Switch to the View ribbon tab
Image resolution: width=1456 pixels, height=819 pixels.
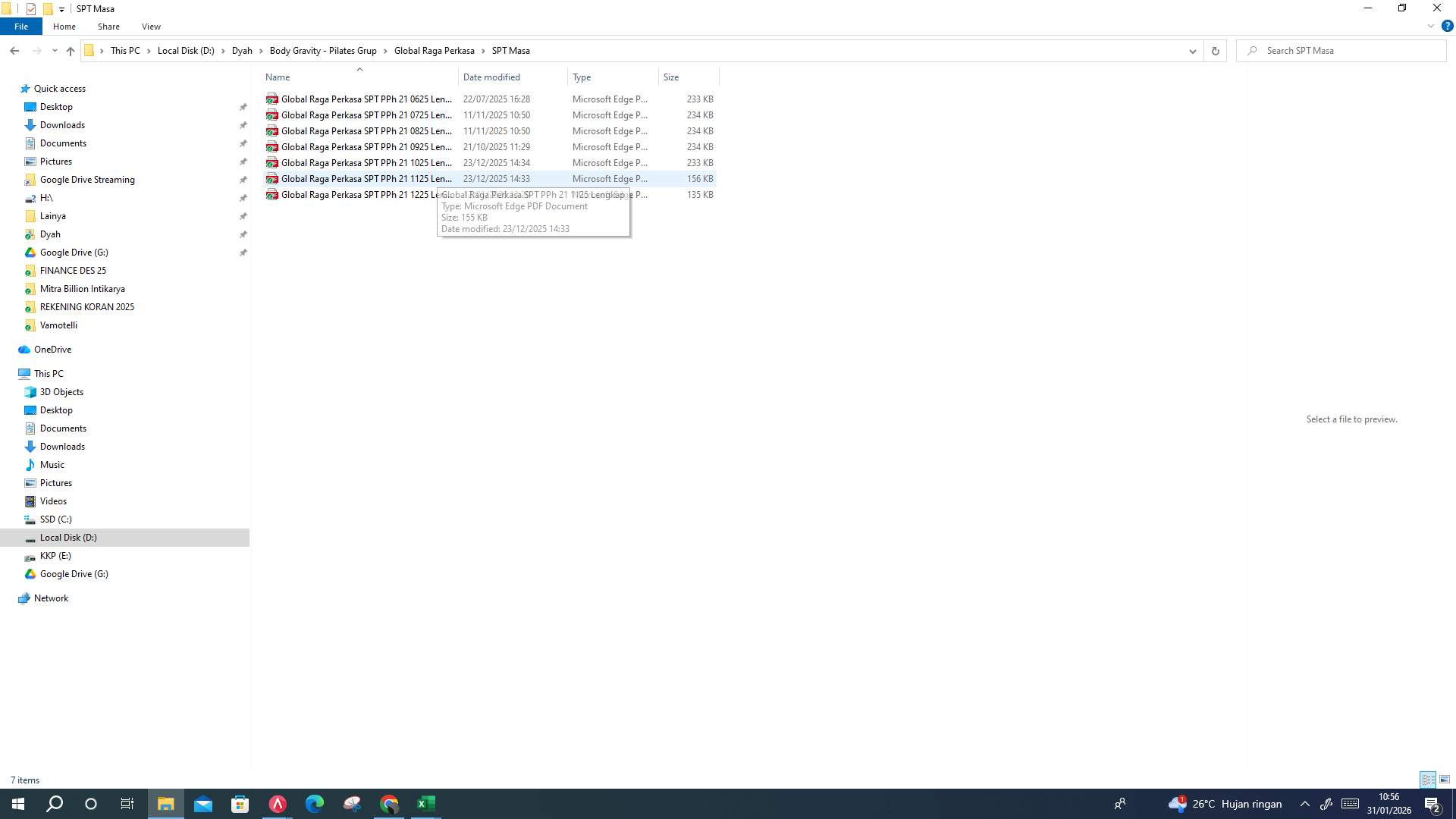(x=151, y=26)
